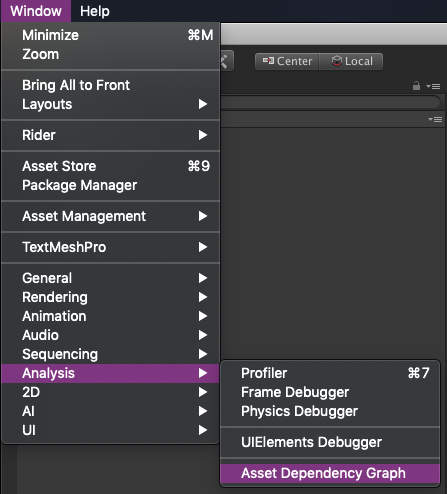This screenshot has width=447, height=494.
Task: Open the lower panel context menu icon
Action: [435, 119]
